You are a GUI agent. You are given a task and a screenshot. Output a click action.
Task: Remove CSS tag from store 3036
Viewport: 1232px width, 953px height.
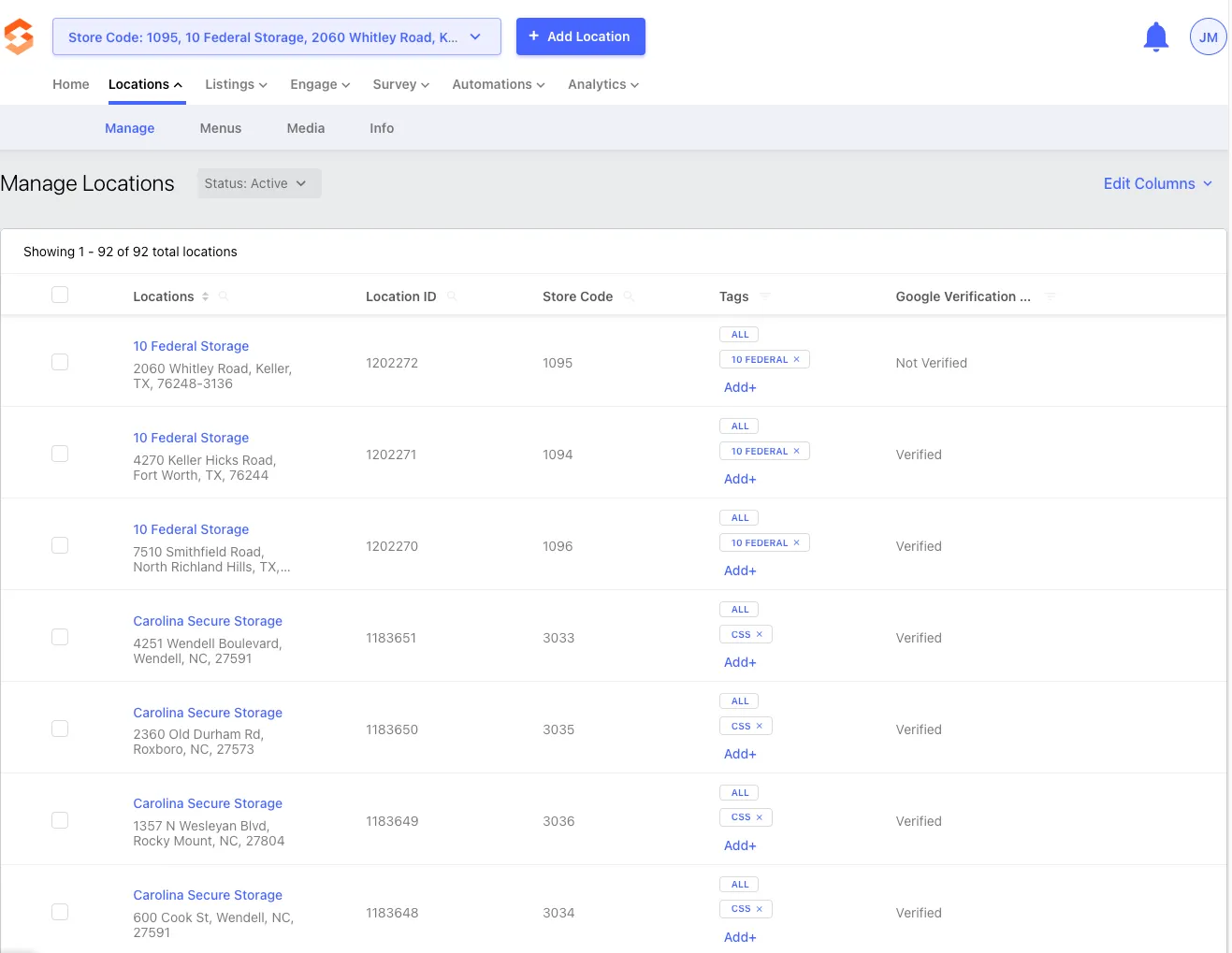(x=760, y=817)
